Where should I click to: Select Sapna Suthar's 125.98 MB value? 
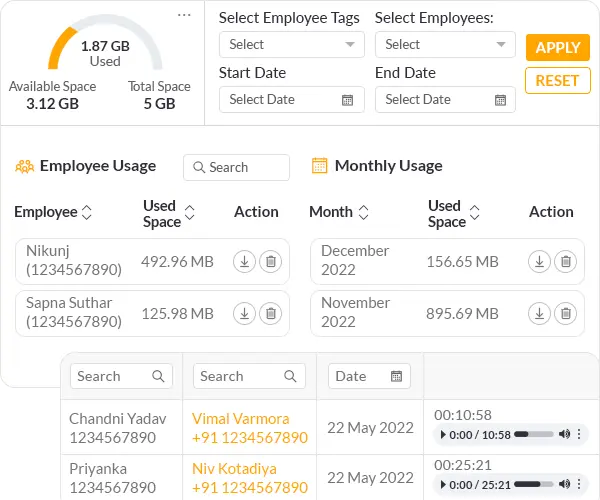(x=177, y=314)
